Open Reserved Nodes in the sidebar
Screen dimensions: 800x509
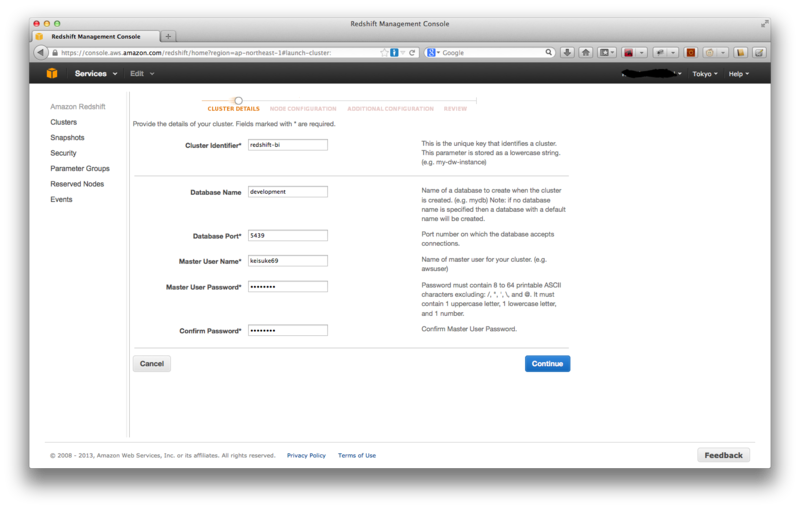(x=77, y=184)
